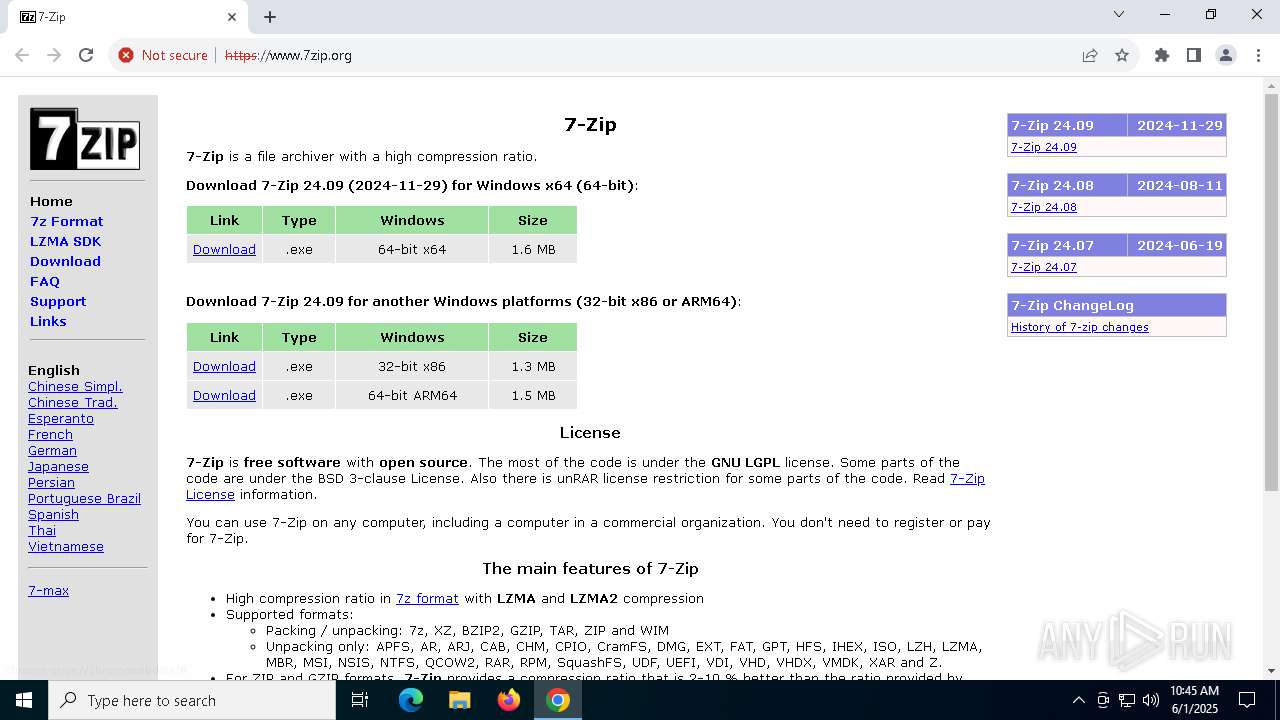Screen dimensions: 1280x720
Task: Download the 32-bit x86 exe
Action: [224, 366]
